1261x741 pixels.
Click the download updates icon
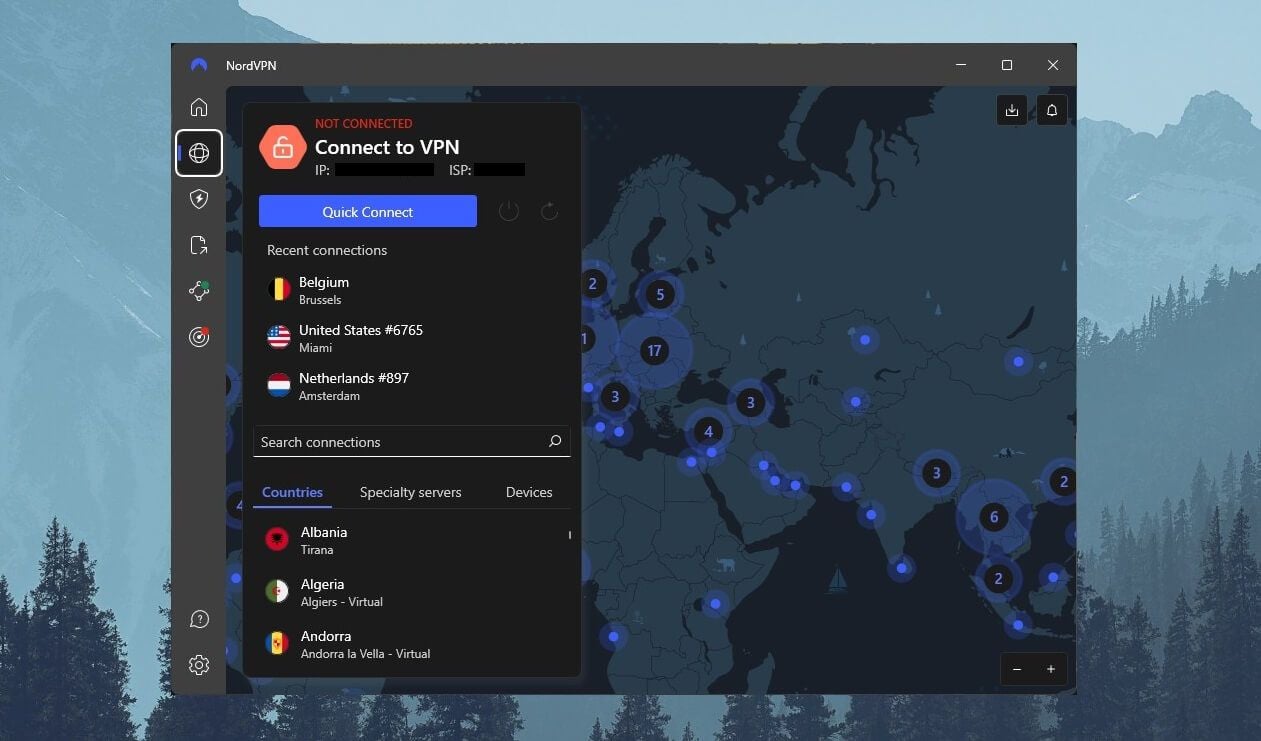pos(1012,110)
